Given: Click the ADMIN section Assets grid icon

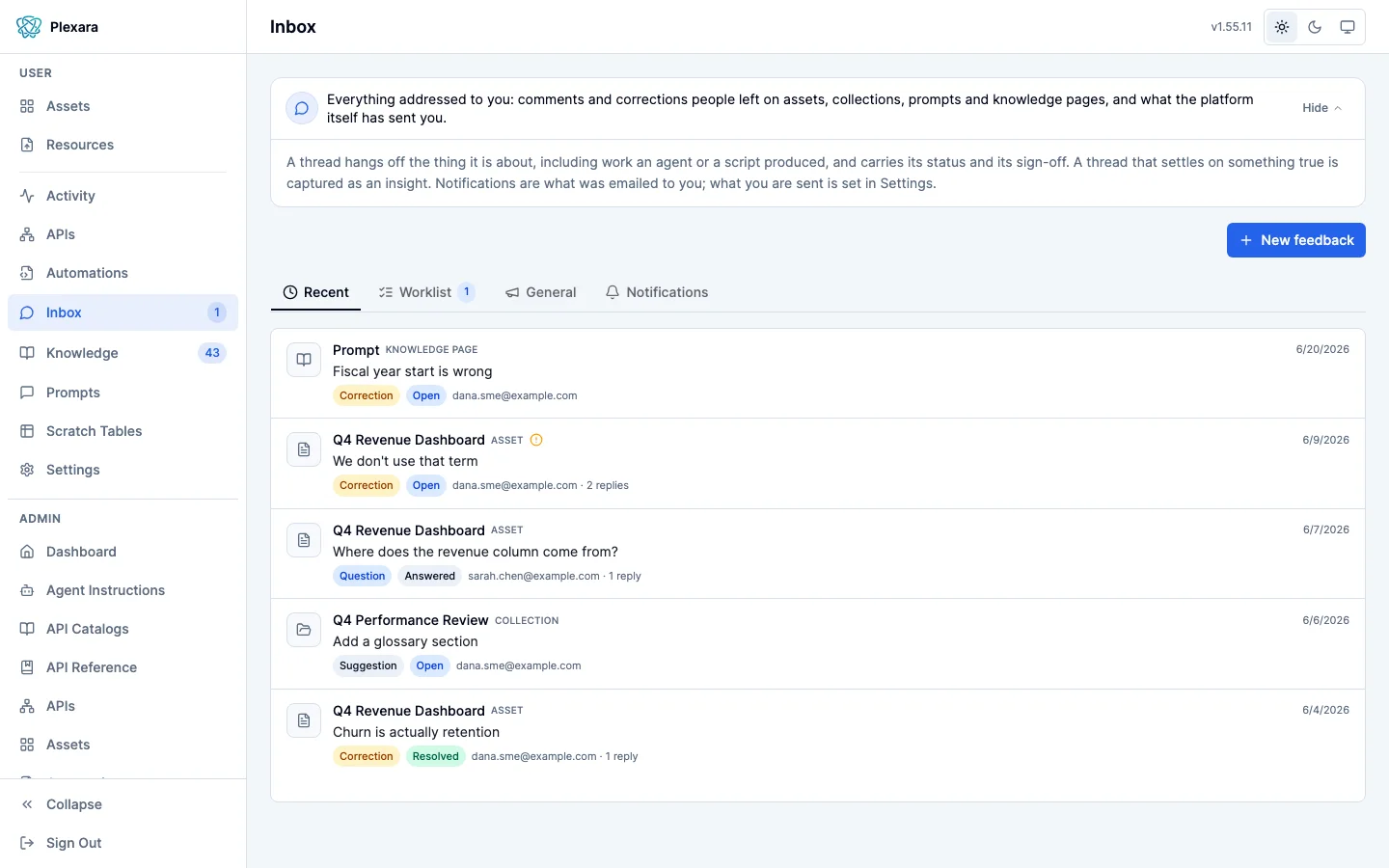Looking at the screenshot, I should (27, 745).
